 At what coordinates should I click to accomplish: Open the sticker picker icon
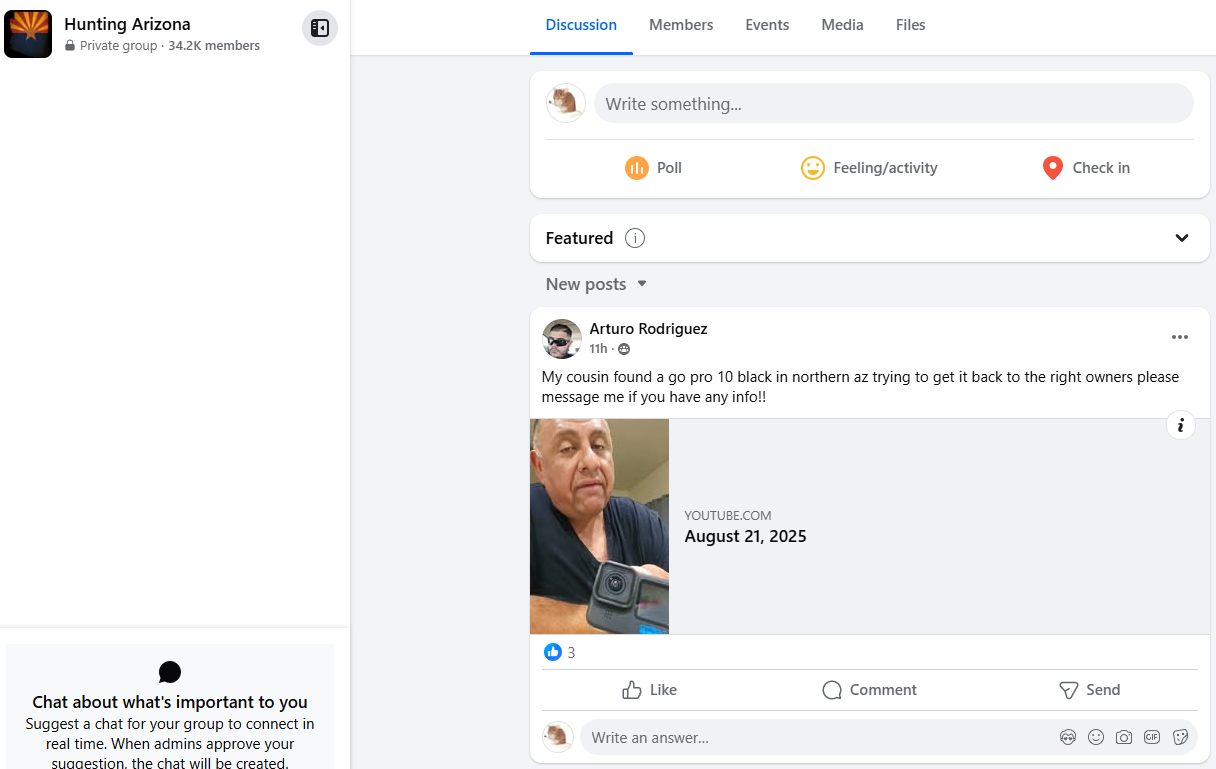tap(1180, 737)
